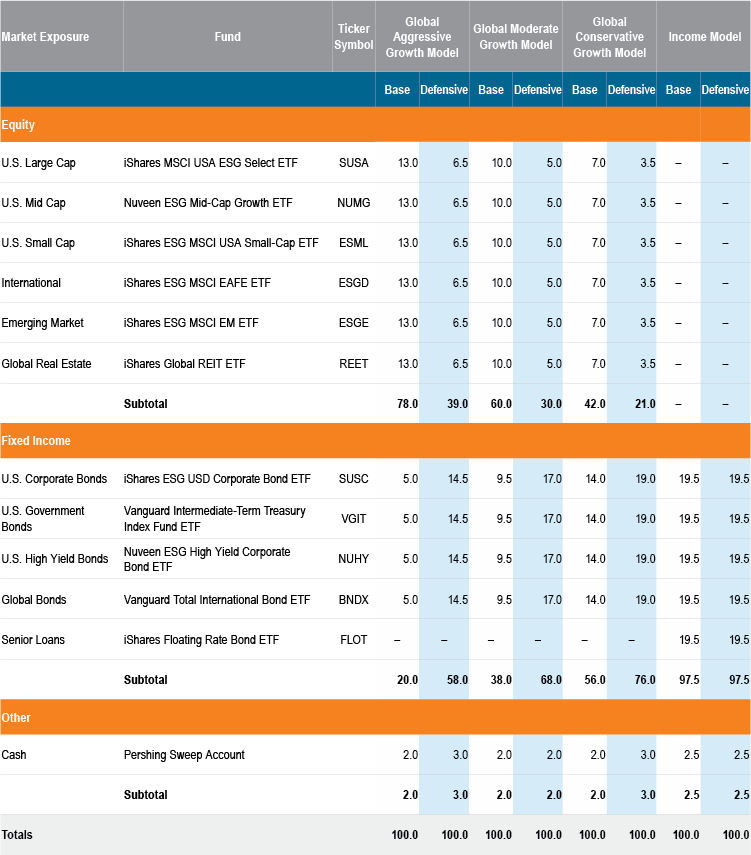Click the 21.0 equity subtotal value
Screen dimensions: 751x855
tap(645, 404)
